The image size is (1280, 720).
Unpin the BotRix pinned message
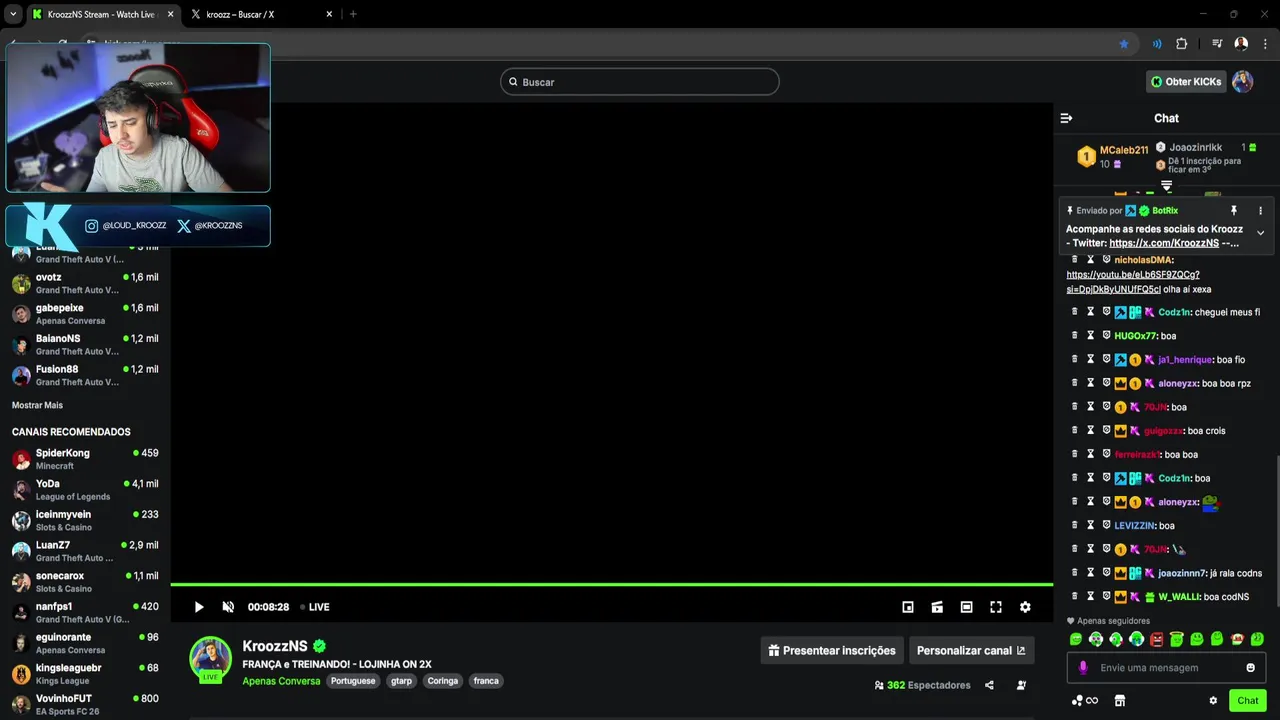pyautogui.click(x=1234, y=211)
